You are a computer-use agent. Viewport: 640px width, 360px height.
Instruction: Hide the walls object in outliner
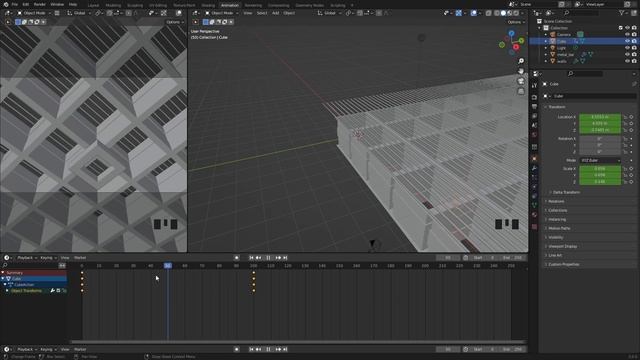pos(627,61)
